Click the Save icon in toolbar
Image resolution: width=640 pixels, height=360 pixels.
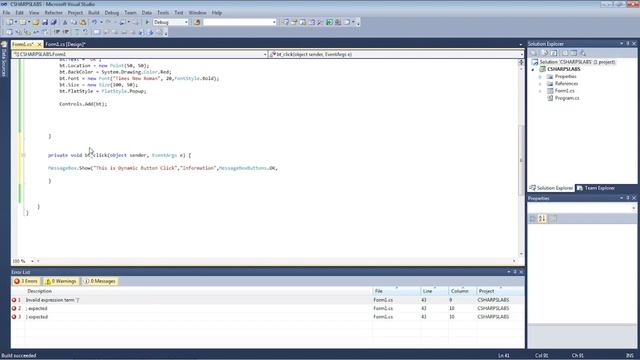(44, 22)
